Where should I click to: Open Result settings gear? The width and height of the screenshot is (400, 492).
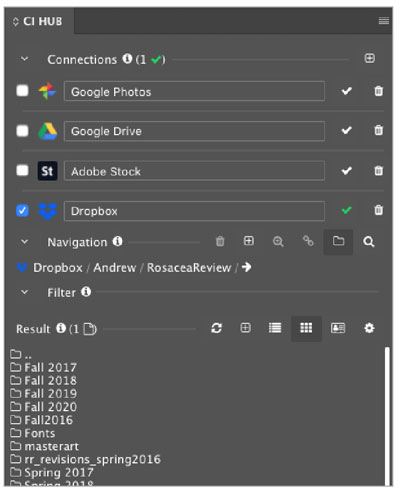click(369, 328)
